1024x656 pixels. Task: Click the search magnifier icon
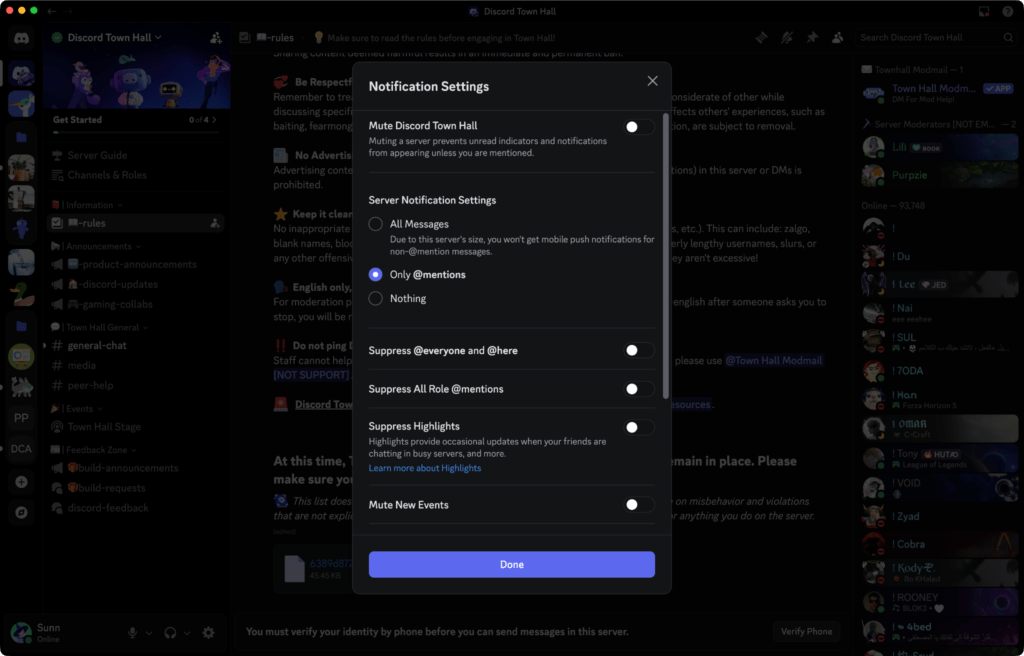[1008, 38]
